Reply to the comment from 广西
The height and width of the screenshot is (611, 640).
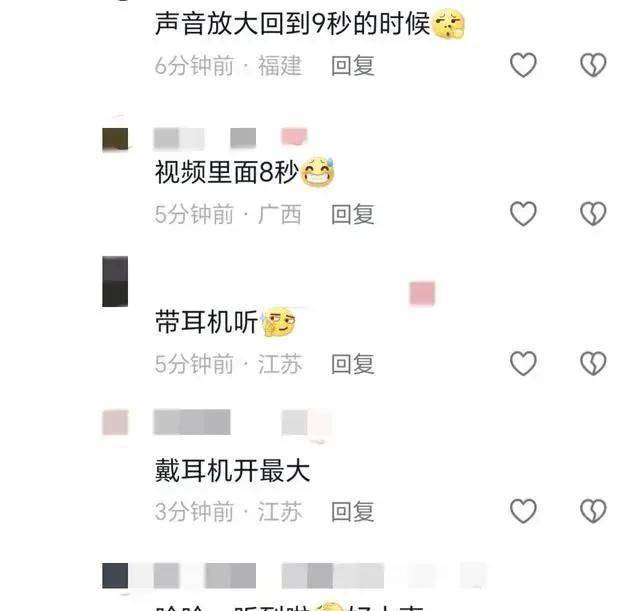[x=353, y=214]
